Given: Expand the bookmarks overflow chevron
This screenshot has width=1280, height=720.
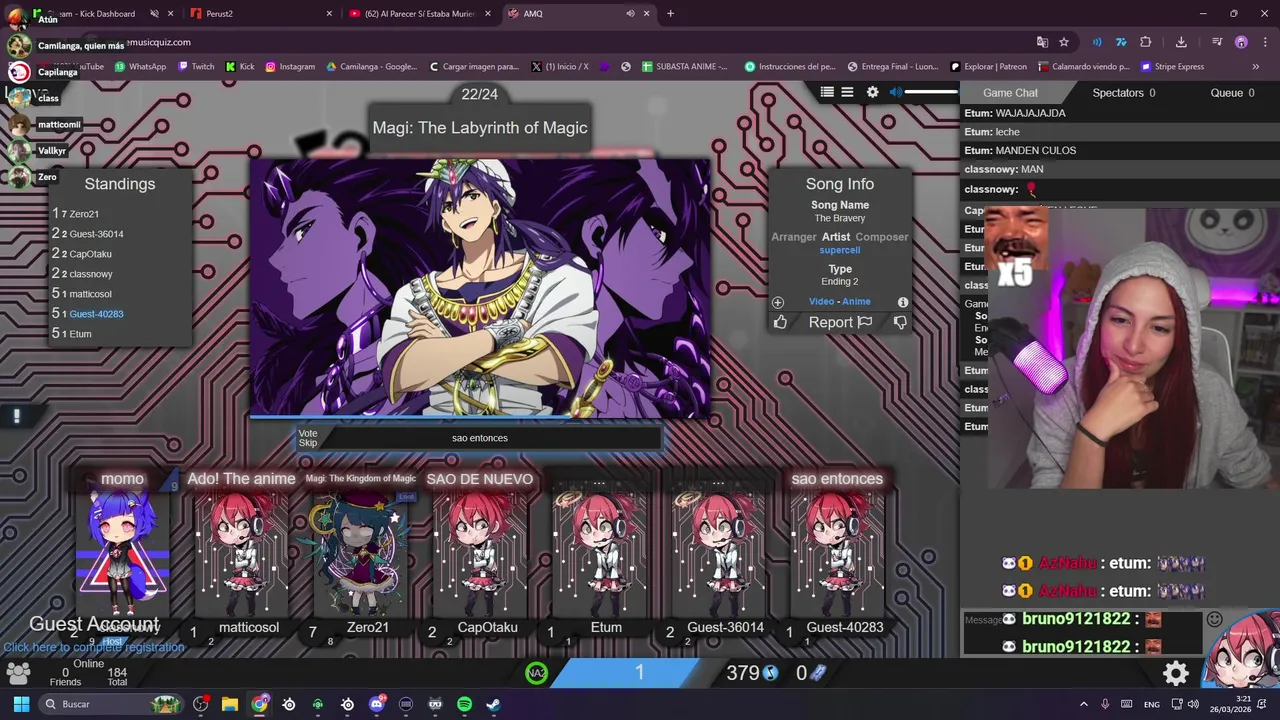Looking at the screenshot, I should [x=1255, y=67].
